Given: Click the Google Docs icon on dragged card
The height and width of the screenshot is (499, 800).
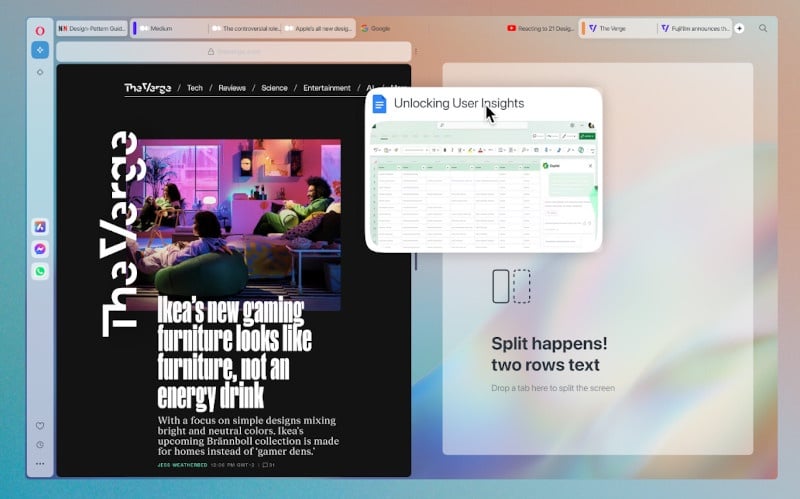Looking at the screenshot, I should click(x=379, y=104).
